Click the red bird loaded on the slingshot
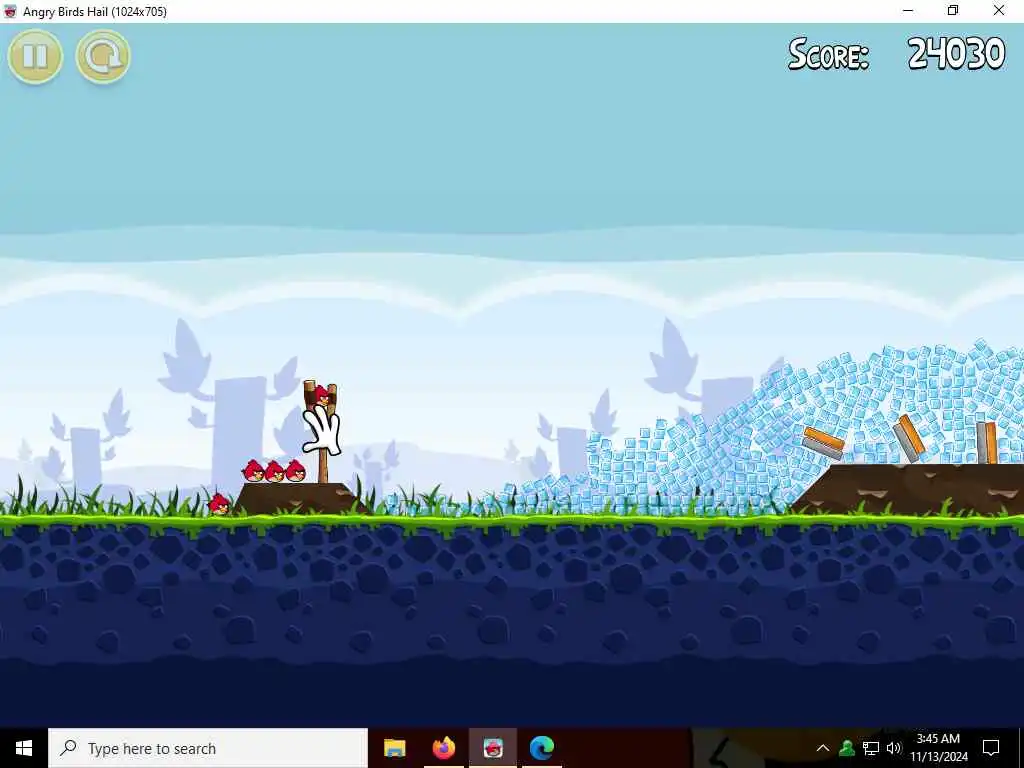Screen dimensions: 1024x768 321,396
